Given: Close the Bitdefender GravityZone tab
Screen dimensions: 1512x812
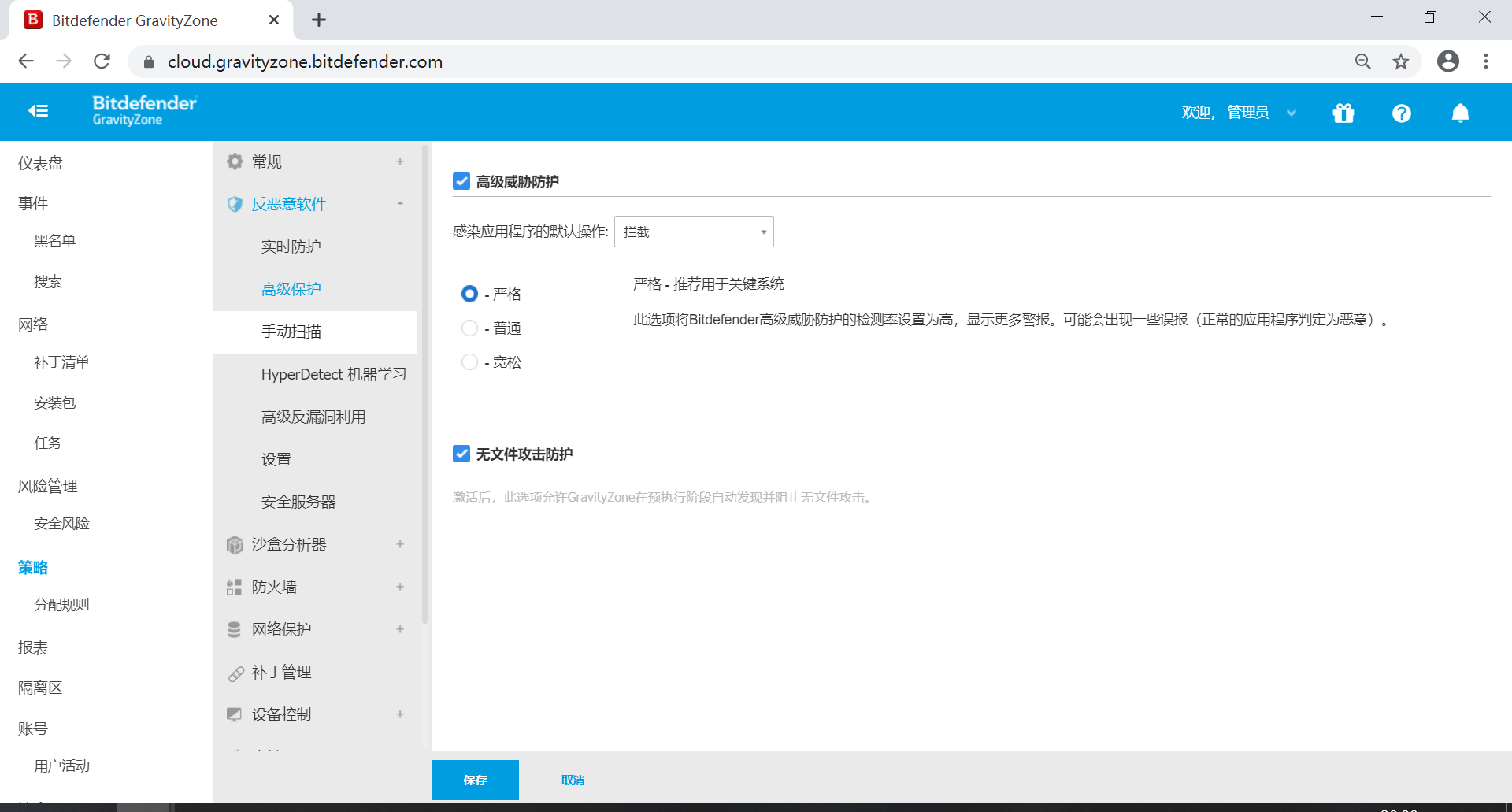Looking at the screenshot, I should coord(274,20).
